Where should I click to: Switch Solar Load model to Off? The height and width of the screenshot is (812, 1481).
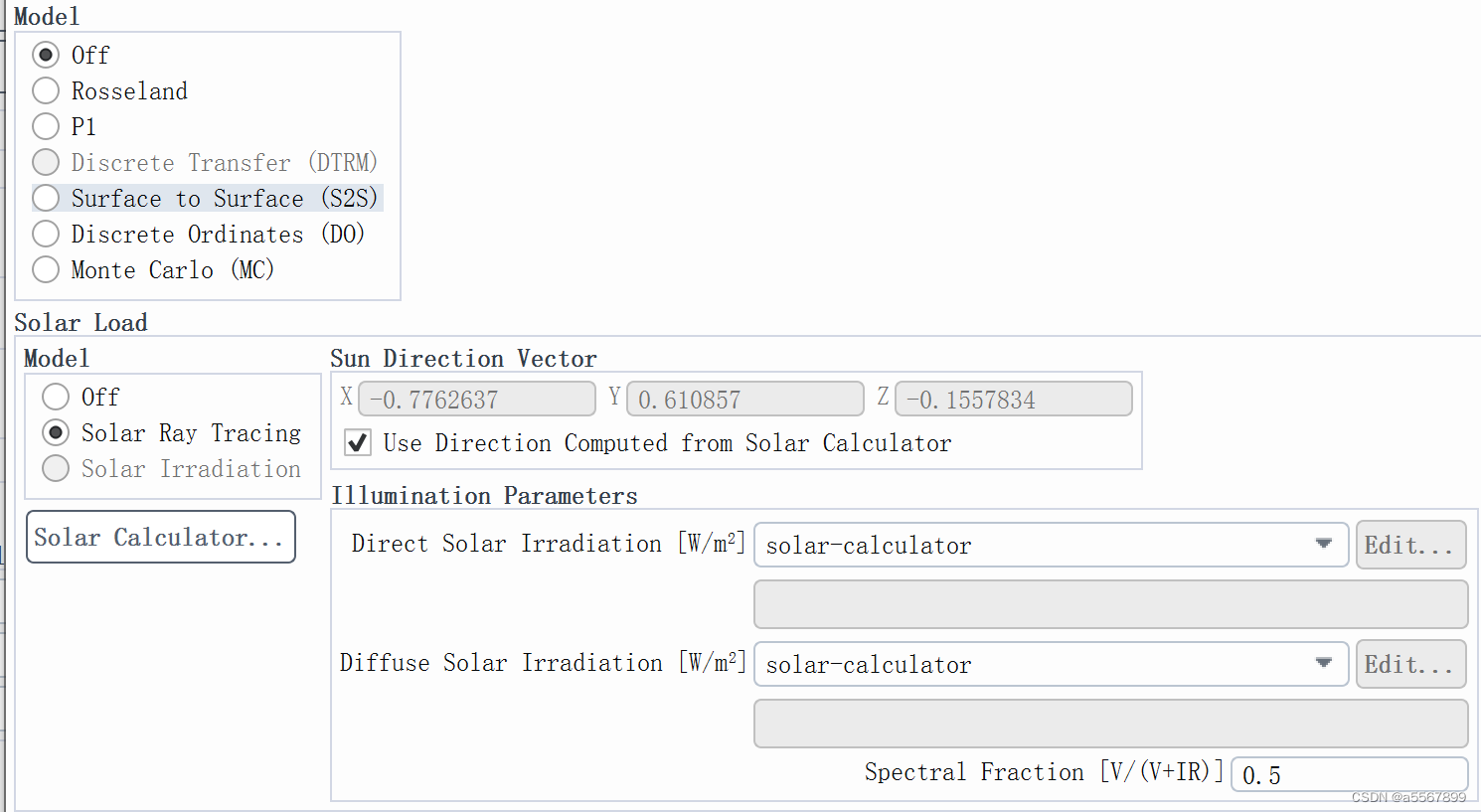[x=55, y=397]
